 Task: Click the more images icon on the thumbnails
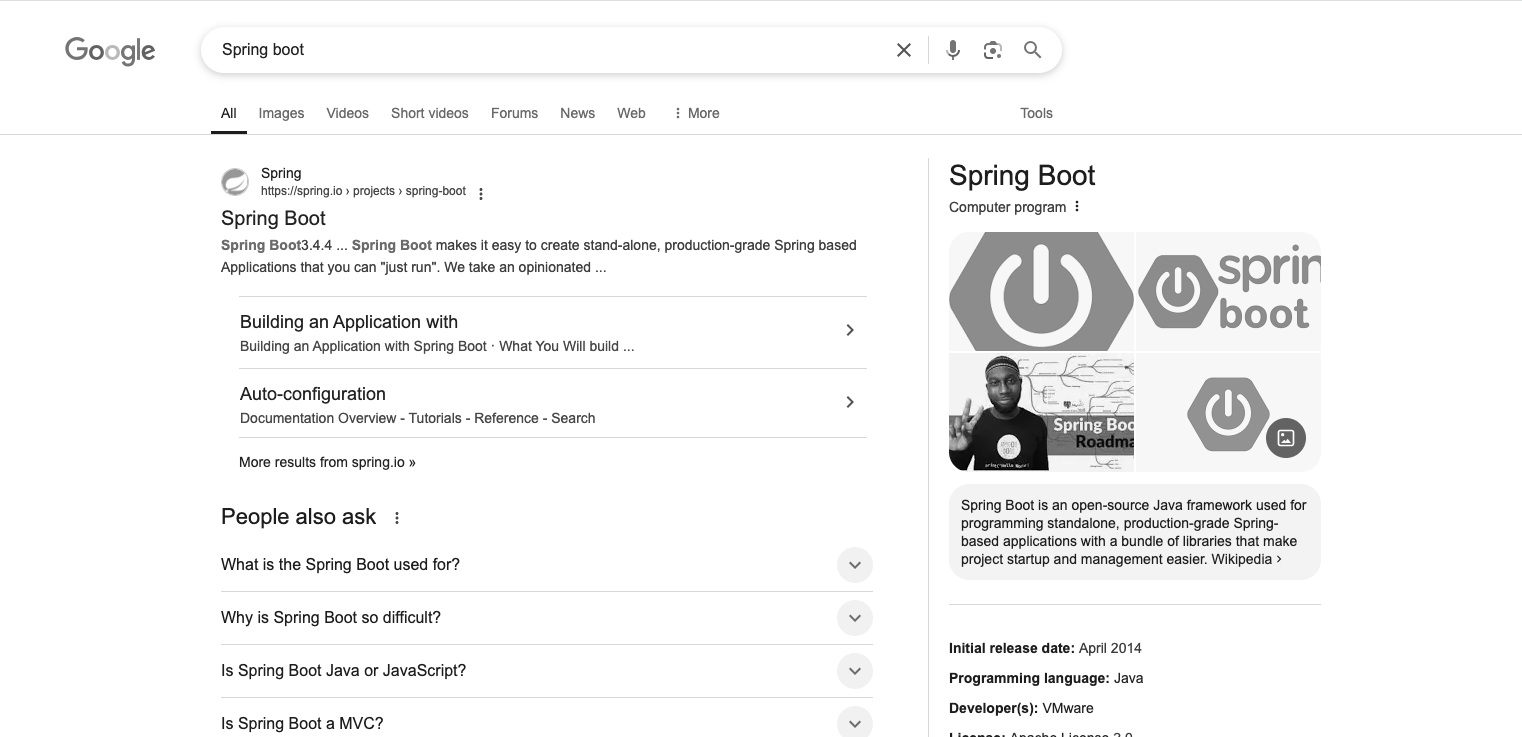[x=1286, y=438]
